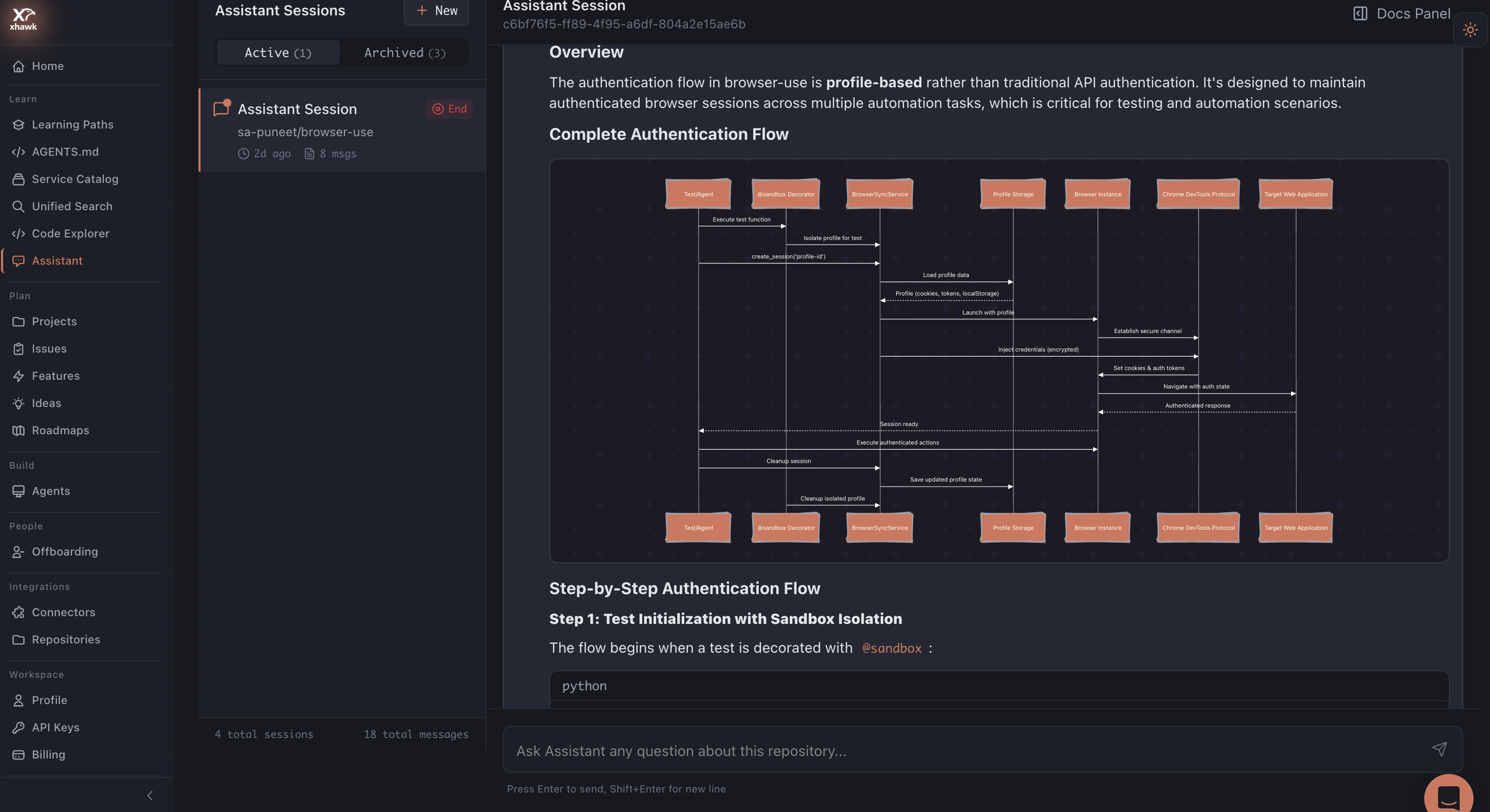Open the chat support bubble icon
This screenshot has width=1490, height=812.
(x=1448, y=797)
